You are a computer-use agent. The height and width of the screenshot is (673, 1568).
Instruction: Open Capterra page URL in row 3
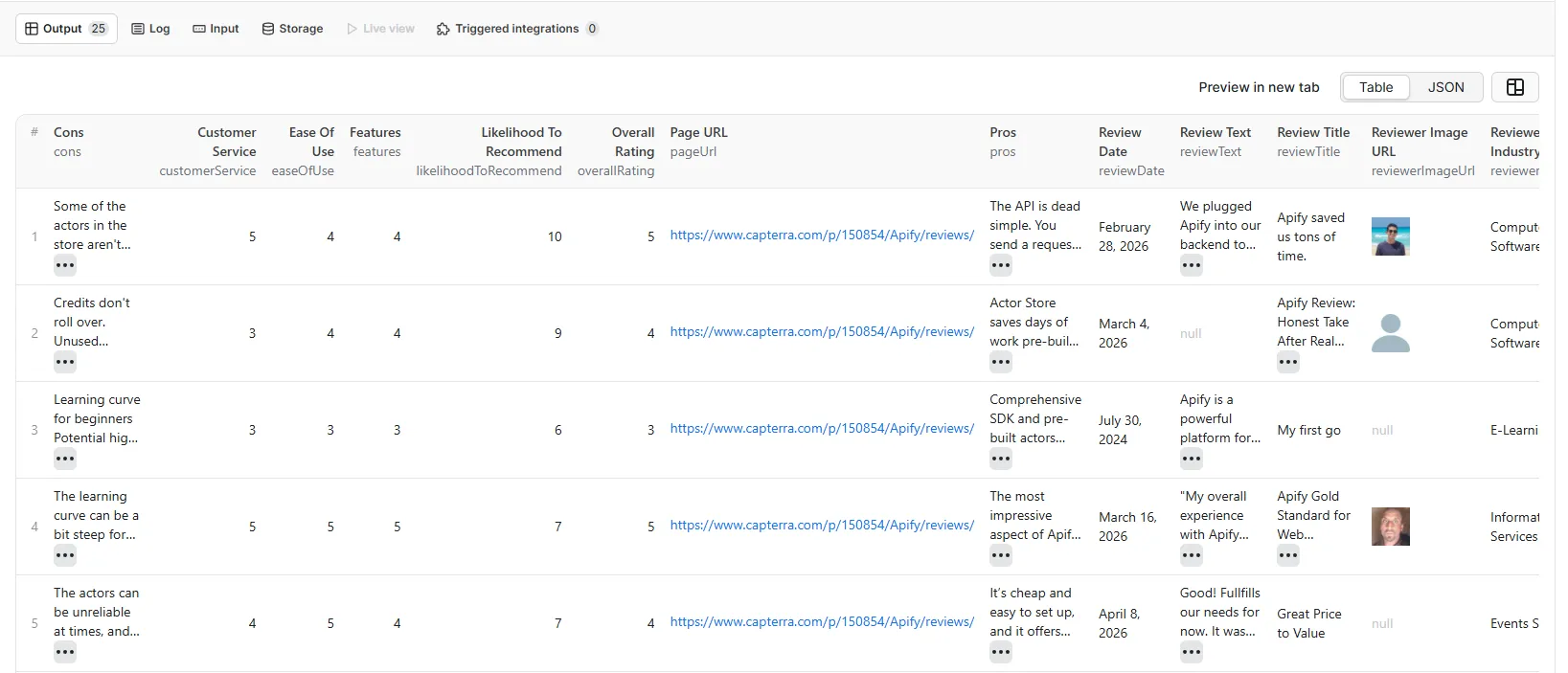click(x=822, y=429)
